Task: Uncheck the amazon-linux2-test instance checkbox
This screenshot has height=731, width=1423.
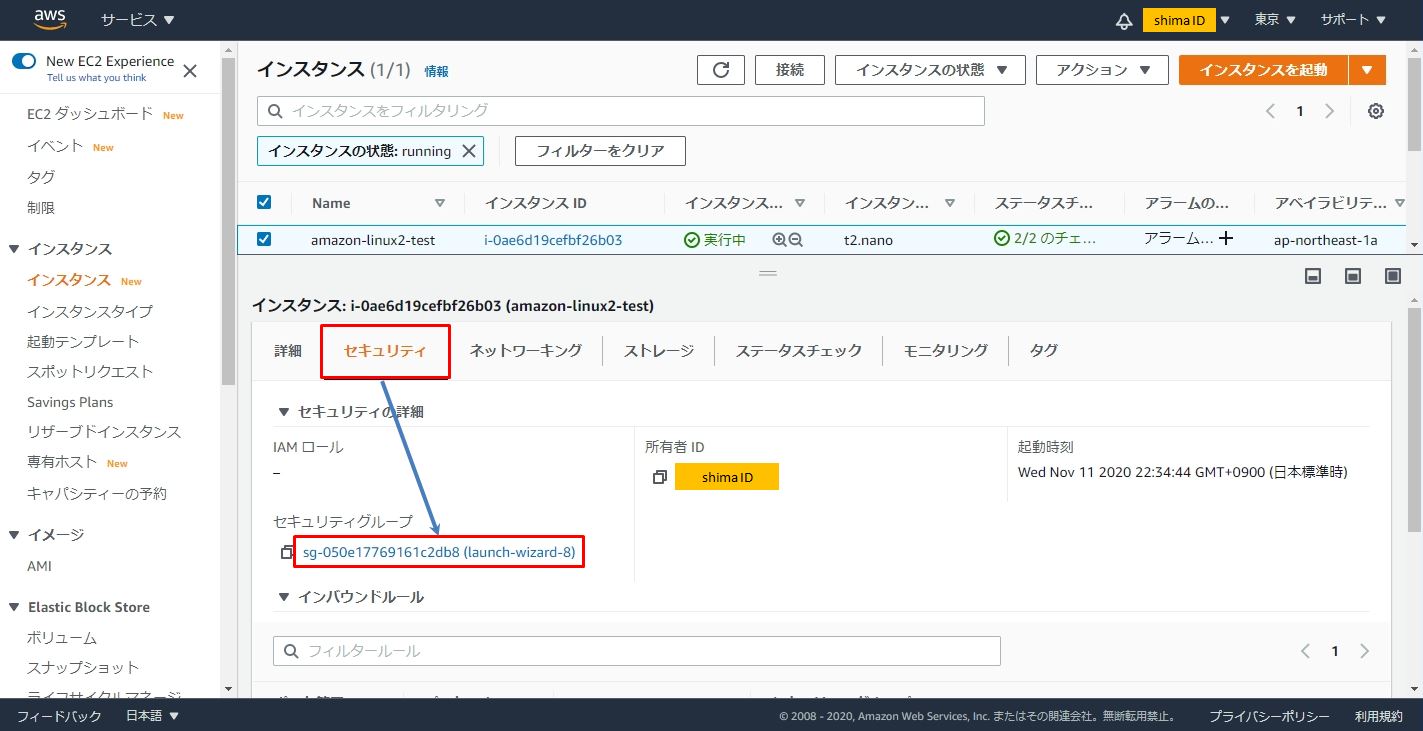Action: tap(264, 239)
